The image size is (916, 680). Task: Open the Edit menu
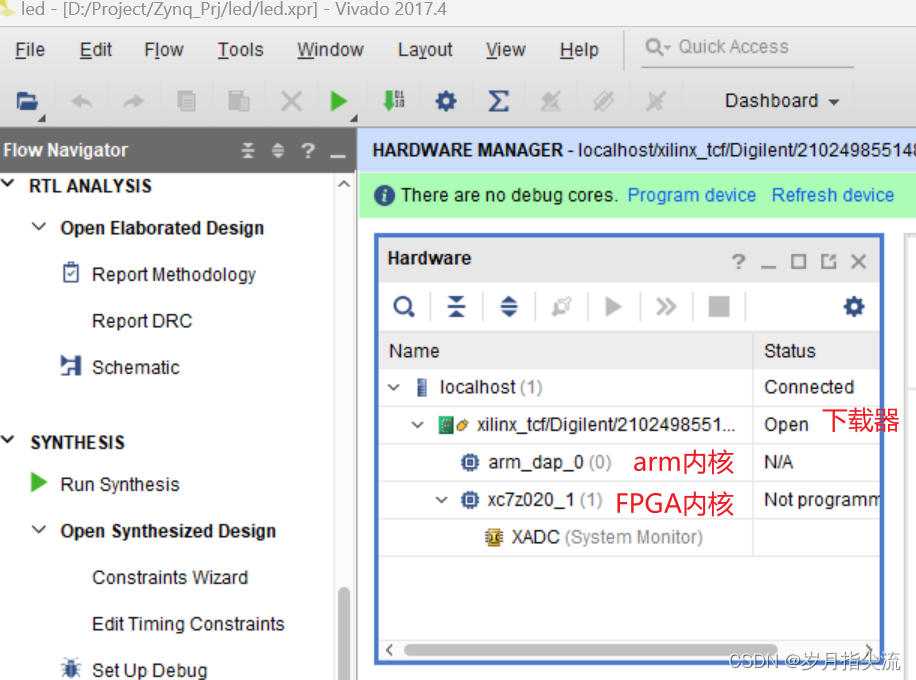point(95,50)
